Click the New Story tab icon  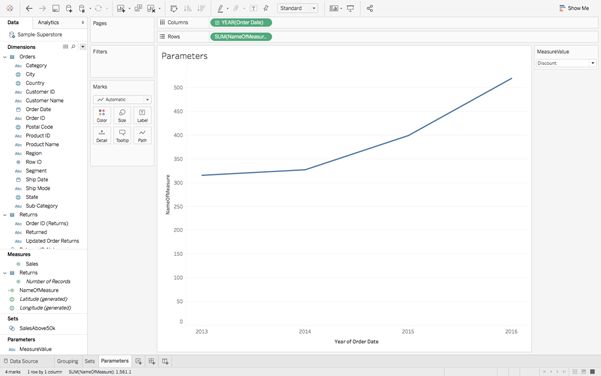coord(165,361)
